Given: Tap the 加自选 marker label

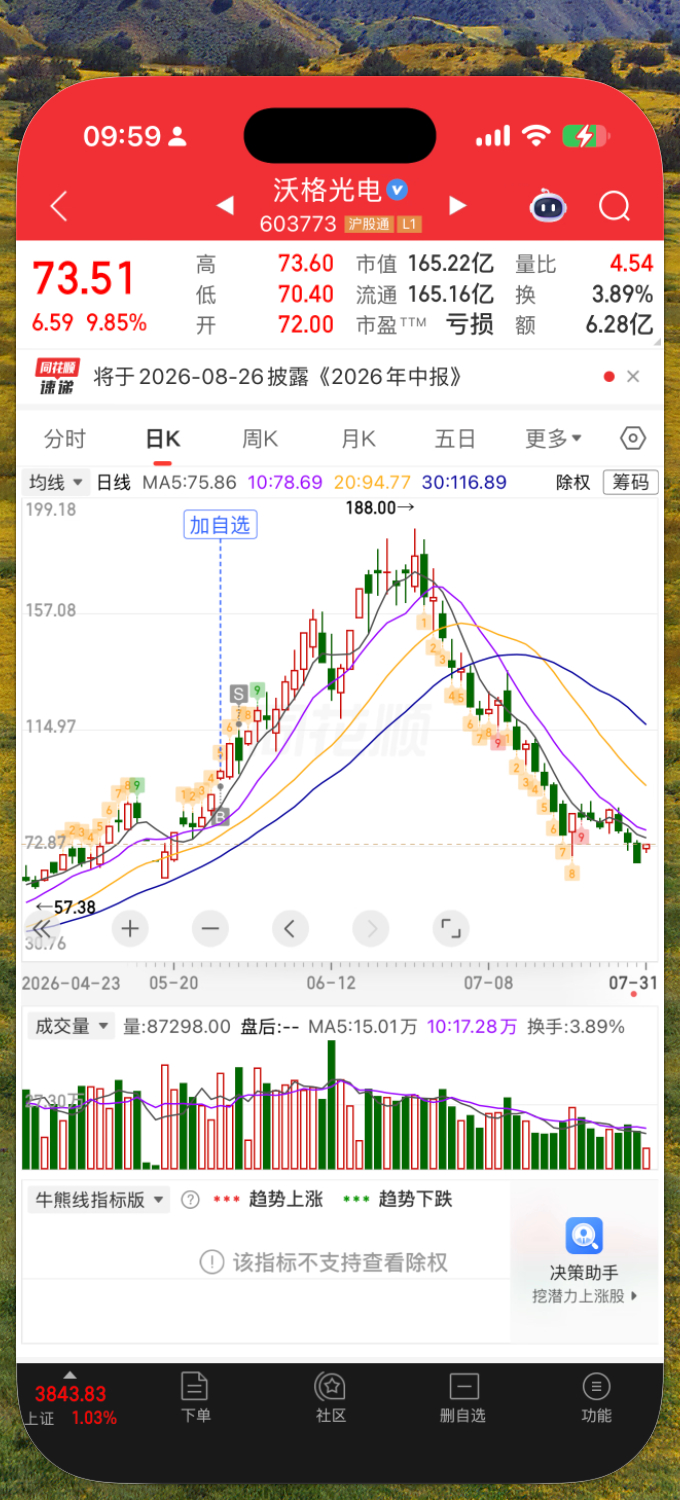Looking at the screenshot, I should coord(220,524).
